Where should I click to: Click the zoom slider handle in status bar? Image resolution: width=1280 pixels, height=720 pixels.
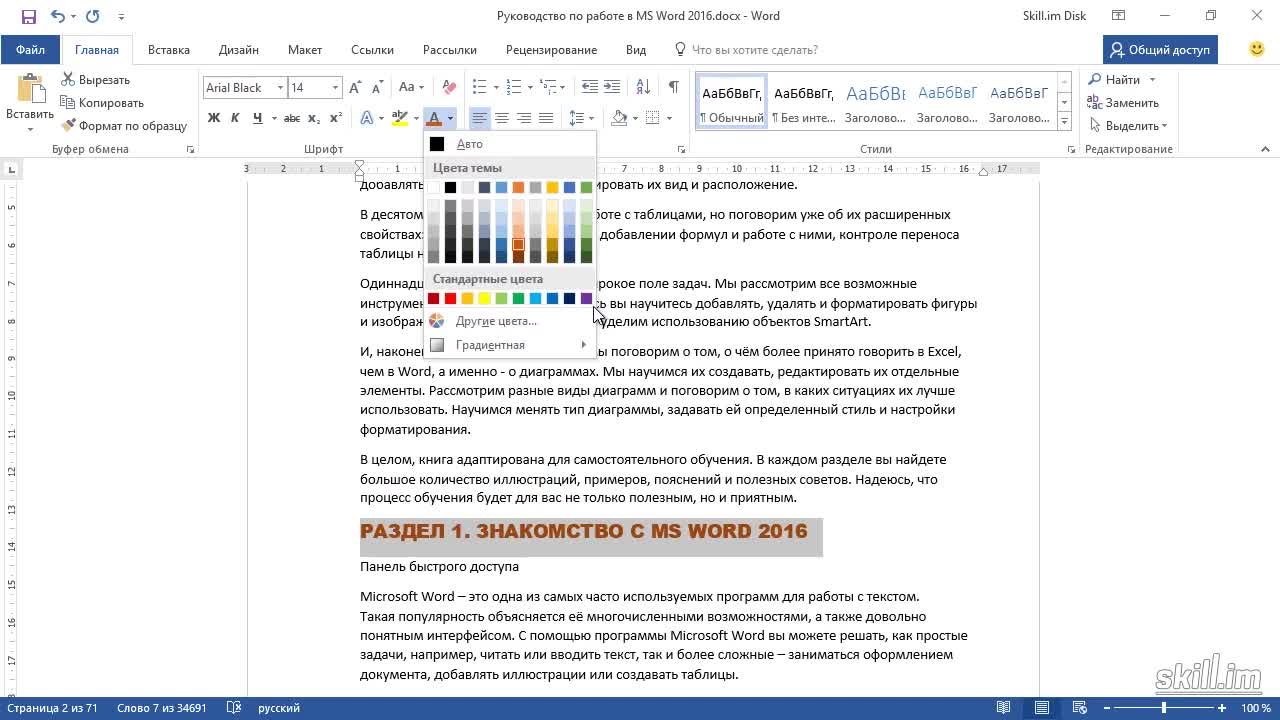tap(1163, 708)
